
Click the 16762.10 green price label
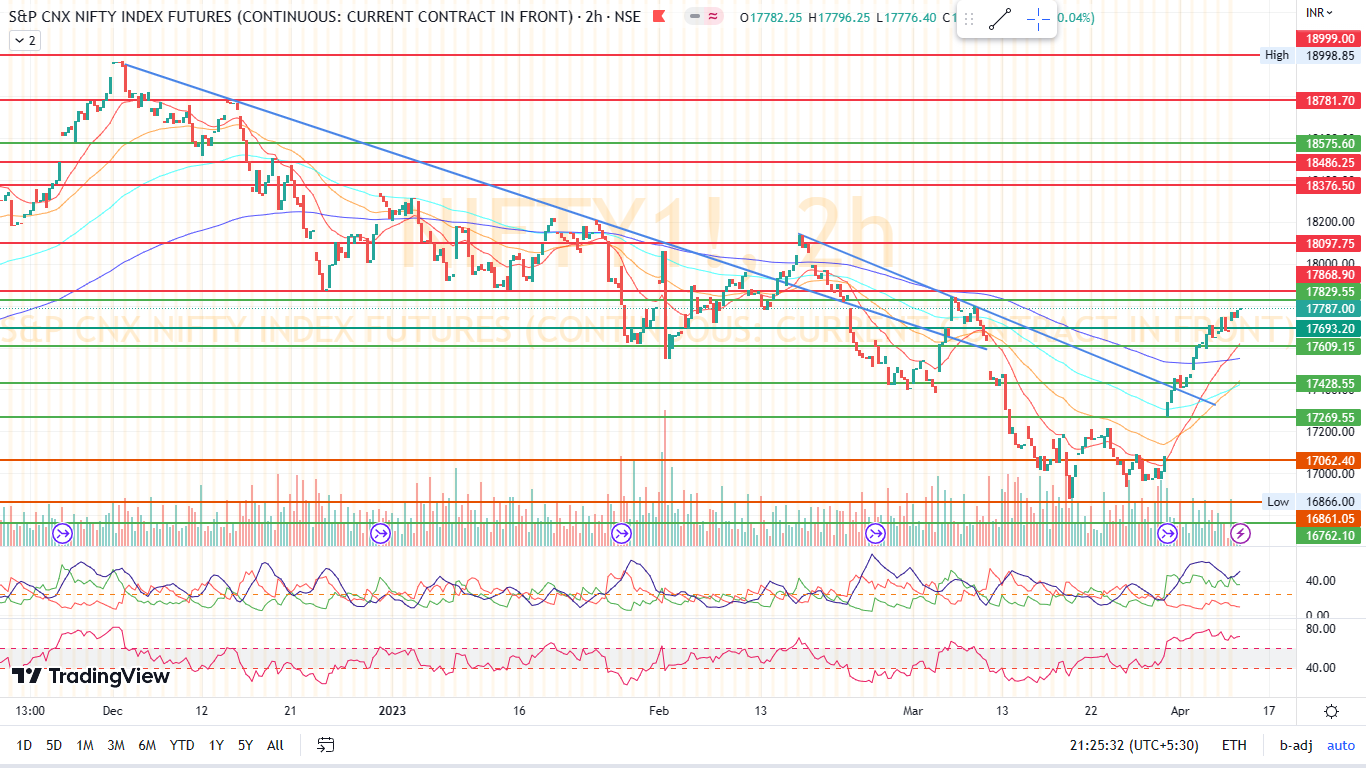tap(1330, 535)
